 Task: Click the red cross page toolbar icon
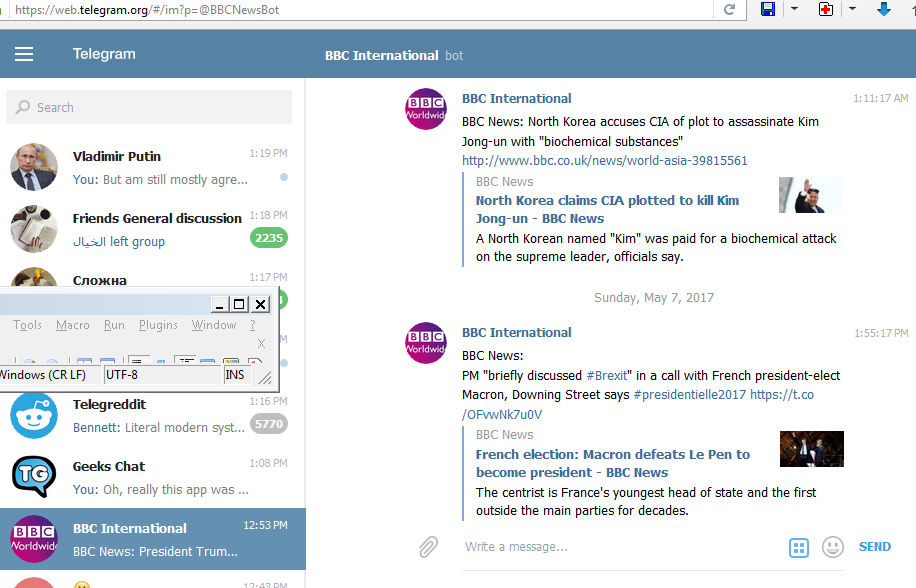(x=825, y=9)
